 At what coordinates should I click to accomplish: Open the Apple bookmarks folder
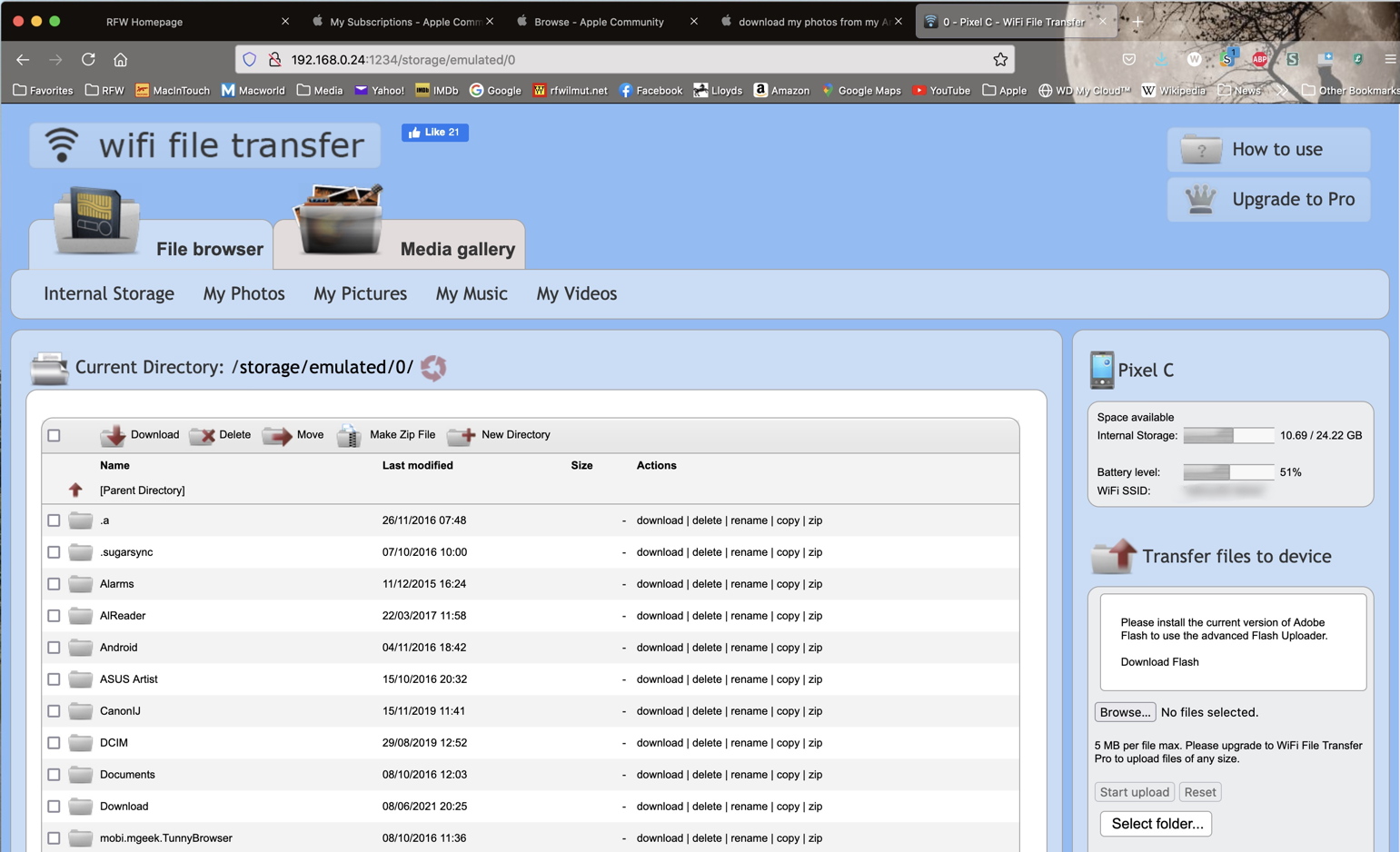(1004, 91)
